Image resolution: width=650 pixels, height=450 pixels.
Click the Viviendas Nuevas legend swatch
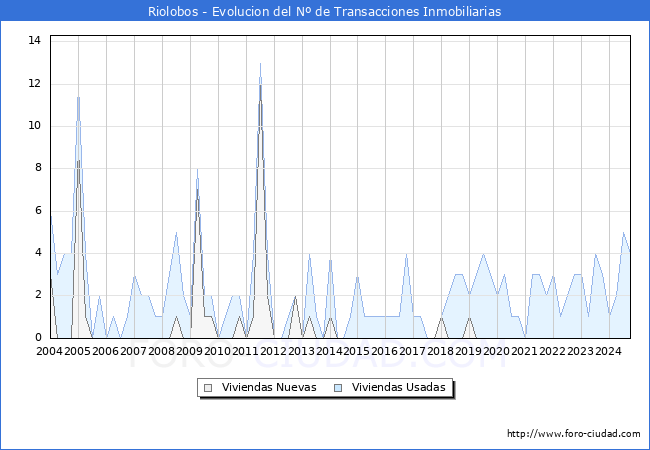[208, 388]
